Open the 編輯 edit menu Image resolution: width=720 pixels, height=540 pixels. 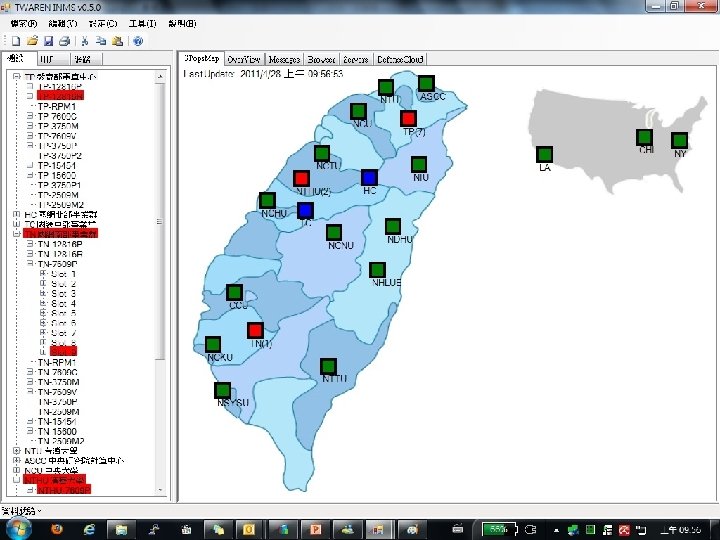click(x=62, y=23)
